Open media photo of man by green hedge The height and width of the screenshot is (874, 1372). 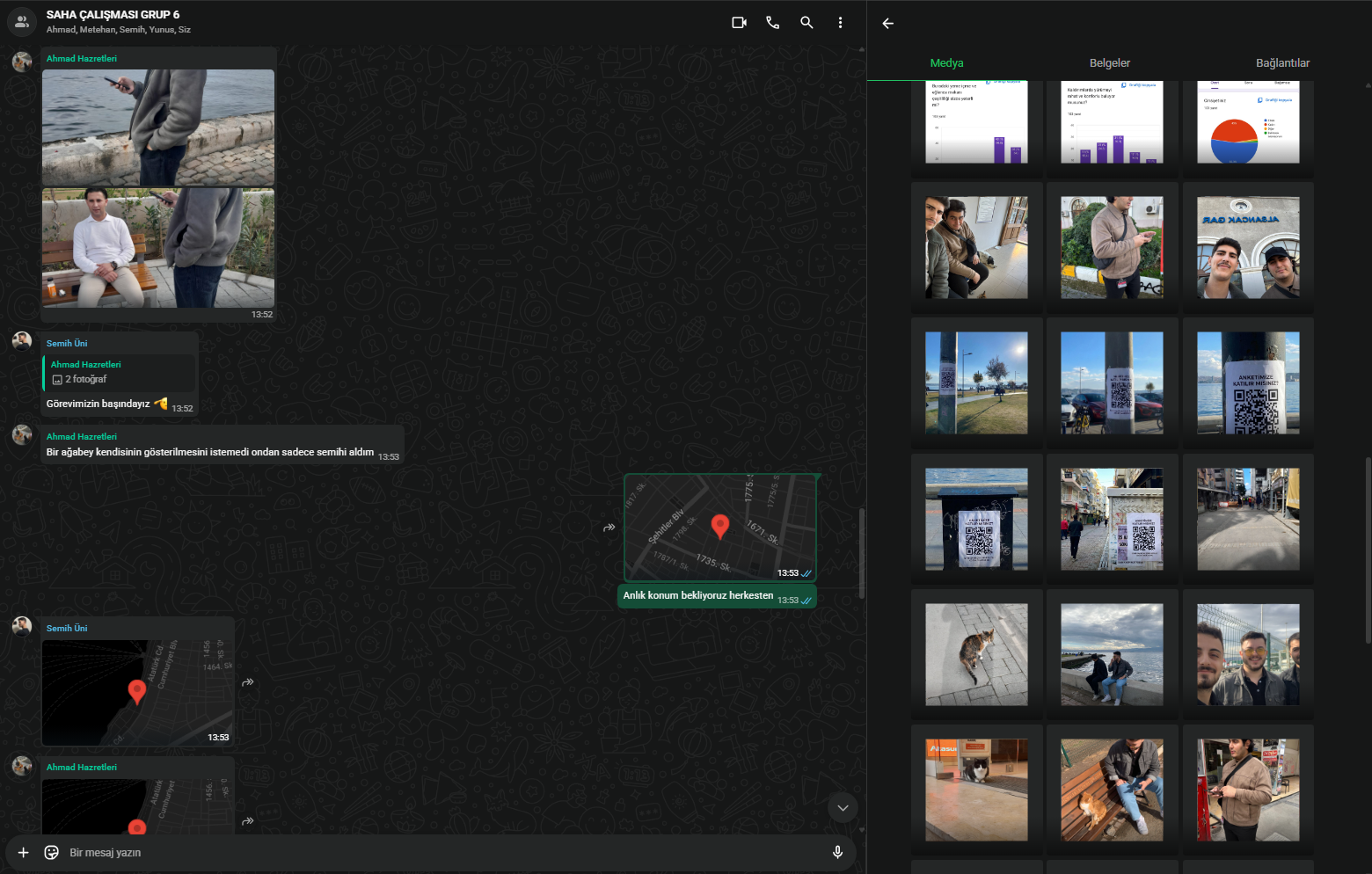(1112, 247)
